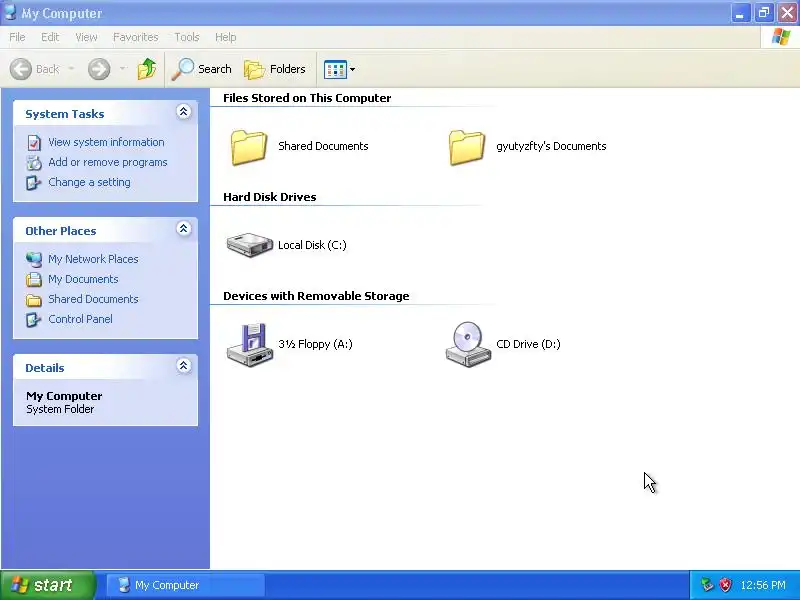Click the Other Places header title

[61, 231]
